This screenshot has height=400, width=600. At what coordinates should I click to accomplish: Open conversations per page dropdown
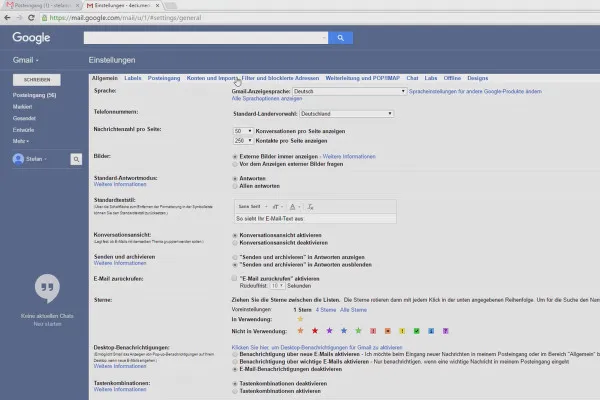[243, 131]
